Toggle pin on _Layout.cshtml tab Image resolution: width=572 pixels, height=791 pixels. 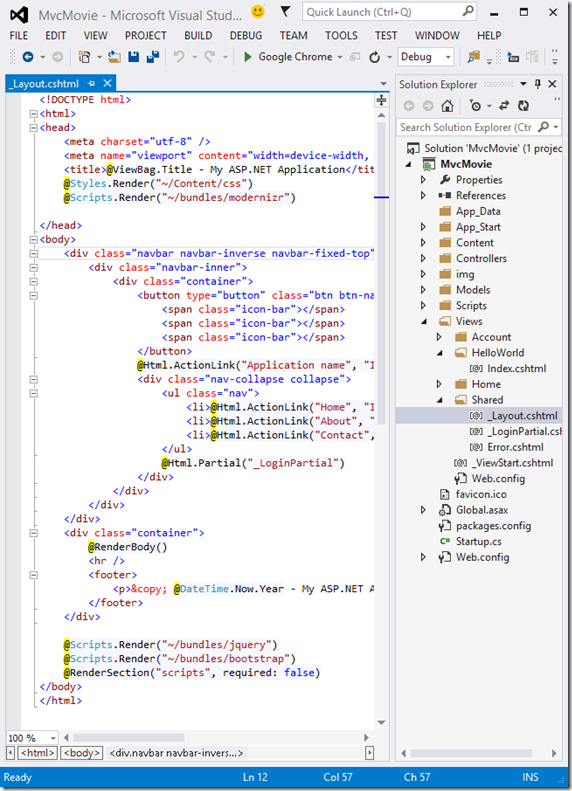(91, 83)
